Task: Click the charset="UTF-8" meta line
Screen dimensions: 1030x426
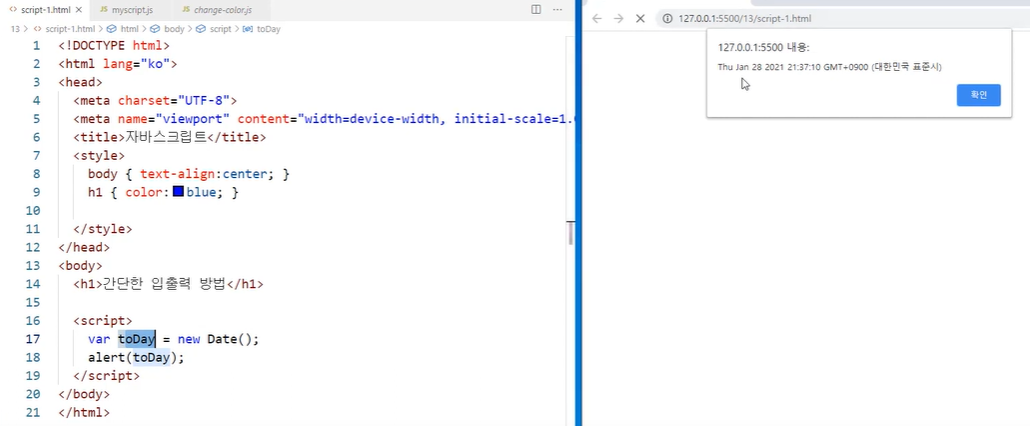Action: click(x=154, y=100)
